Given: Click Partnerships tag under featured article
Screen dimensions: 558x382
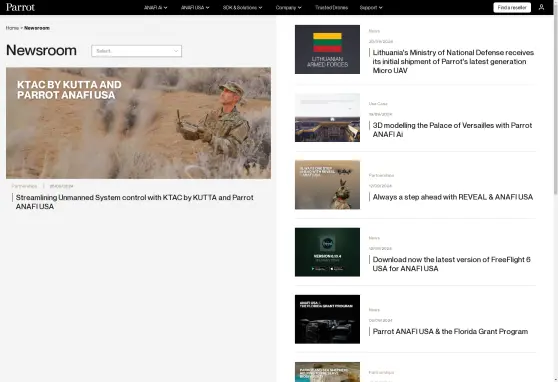Looking at the screenshot, I should [x=24, y=186].
